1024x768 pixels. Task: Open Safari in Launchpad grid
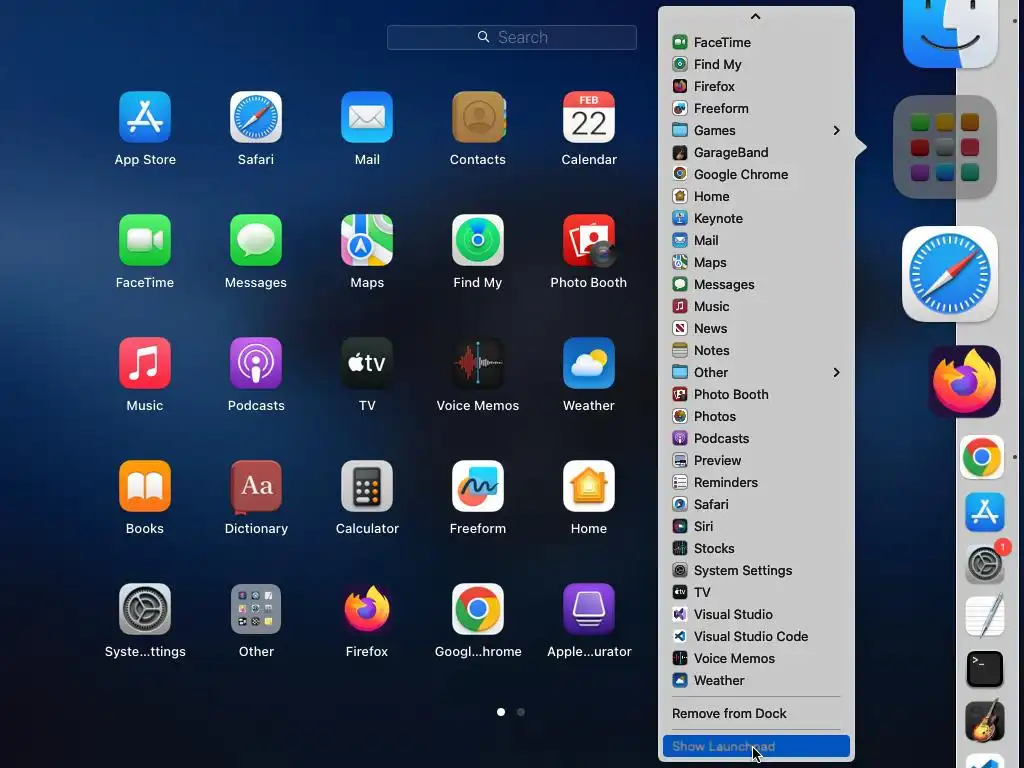(x=256, y=118)
